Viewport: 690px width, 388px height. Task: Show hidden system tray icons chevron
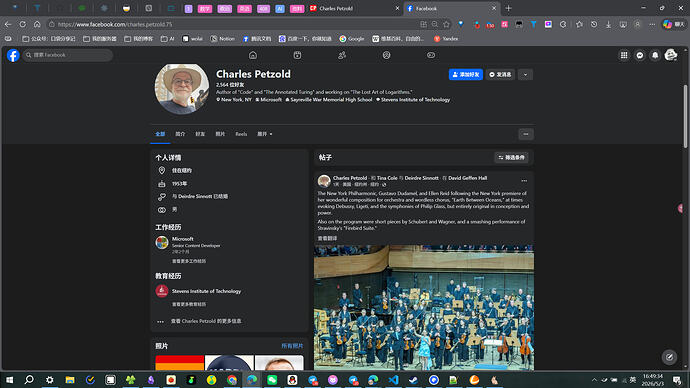[594, 380]
